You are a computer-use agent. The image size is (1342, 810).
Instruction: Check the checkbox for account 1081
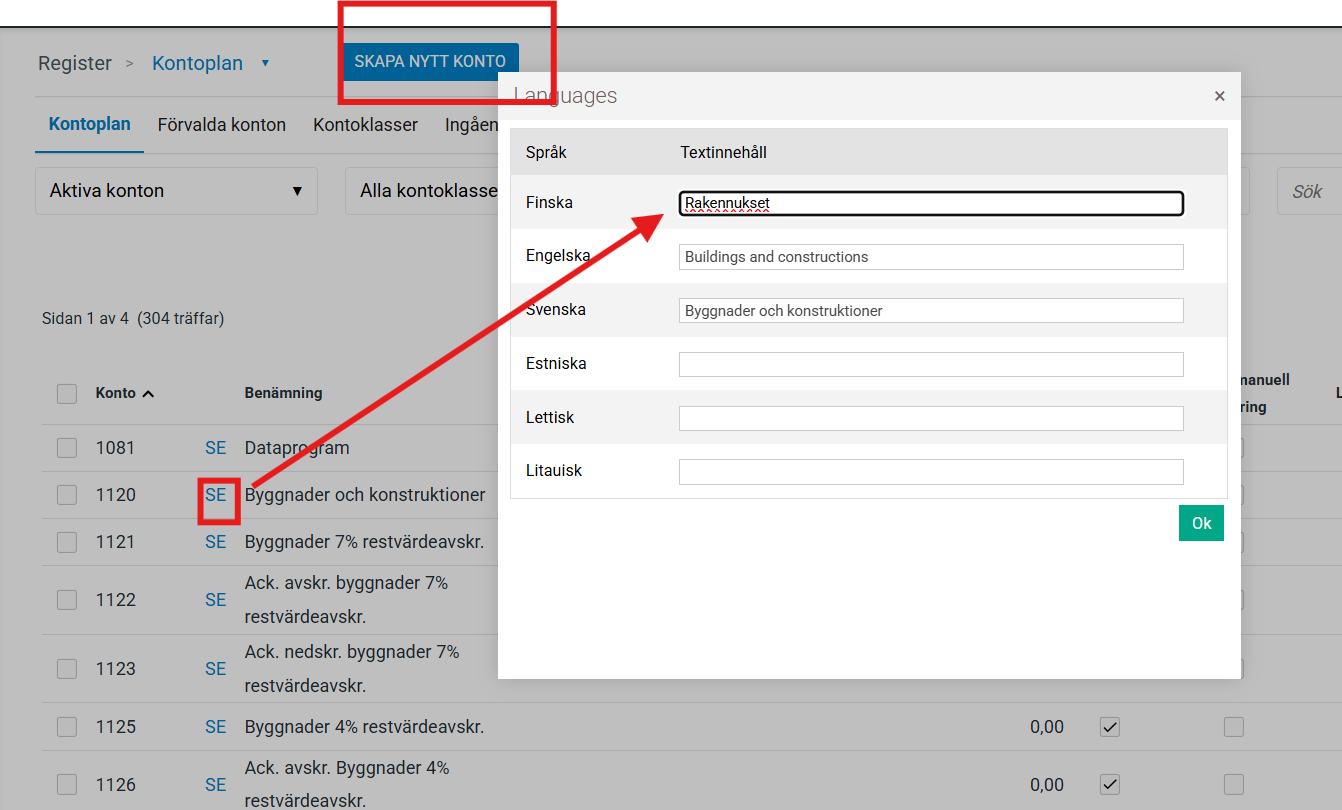pos(67,448)
